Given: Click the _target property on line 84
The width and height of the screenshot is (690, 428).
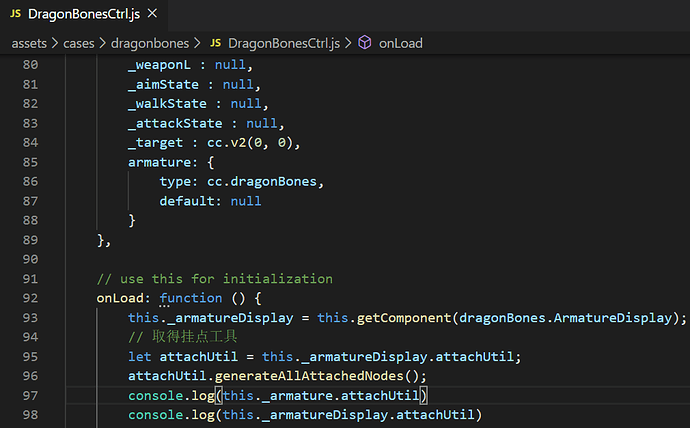Looking at the screenshot, I should (155, 142).
